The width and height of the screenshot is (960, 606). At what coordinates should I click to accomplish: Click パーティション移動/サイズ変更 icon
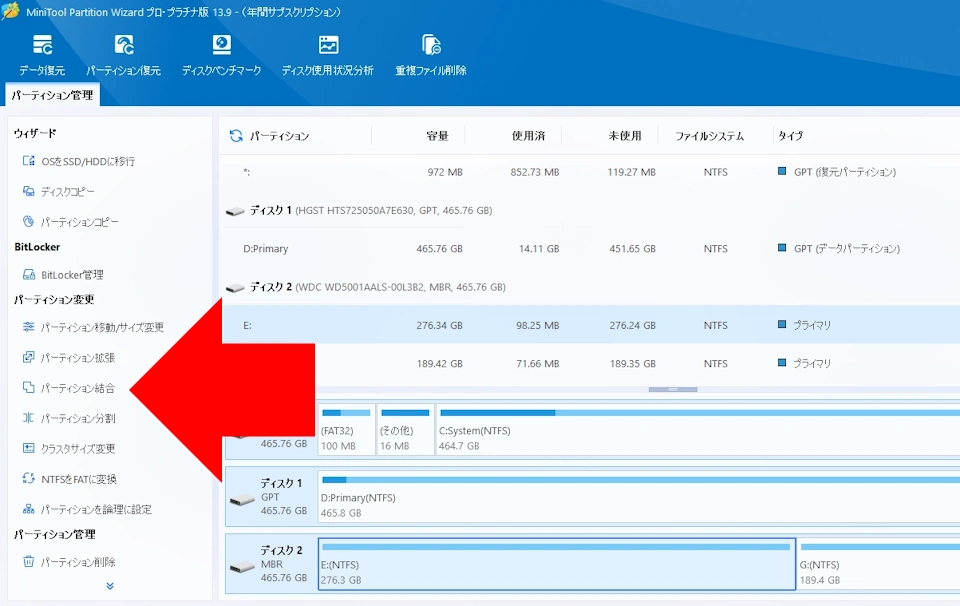click(x=28, y=327)
